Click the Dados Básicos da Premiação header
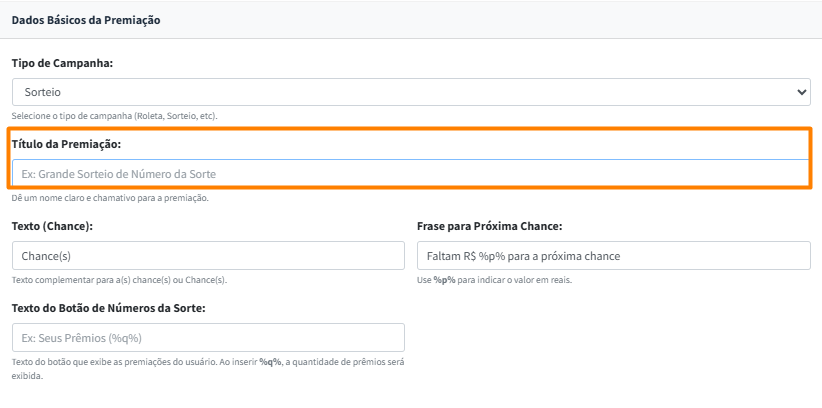 [86, 20]
